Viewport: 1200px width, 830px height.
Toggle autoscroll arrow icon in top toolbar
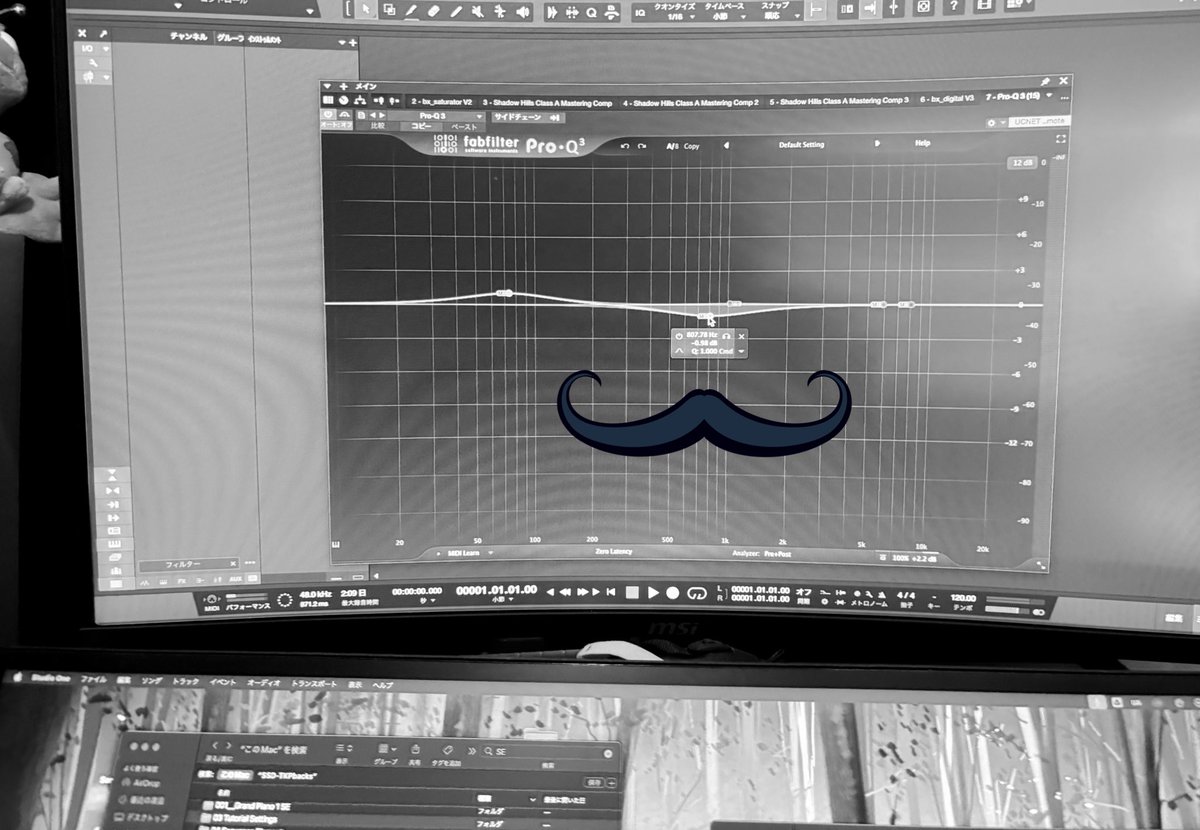coord(870,7)
